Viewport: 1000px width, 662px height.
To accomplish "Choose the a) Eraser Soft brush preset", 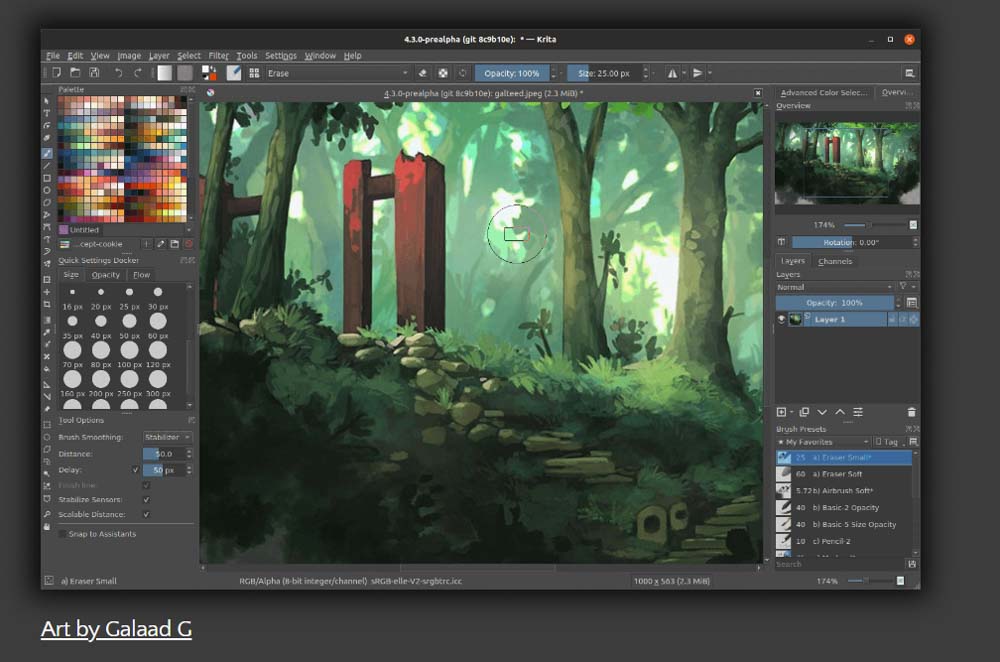I will coord(844,474).
